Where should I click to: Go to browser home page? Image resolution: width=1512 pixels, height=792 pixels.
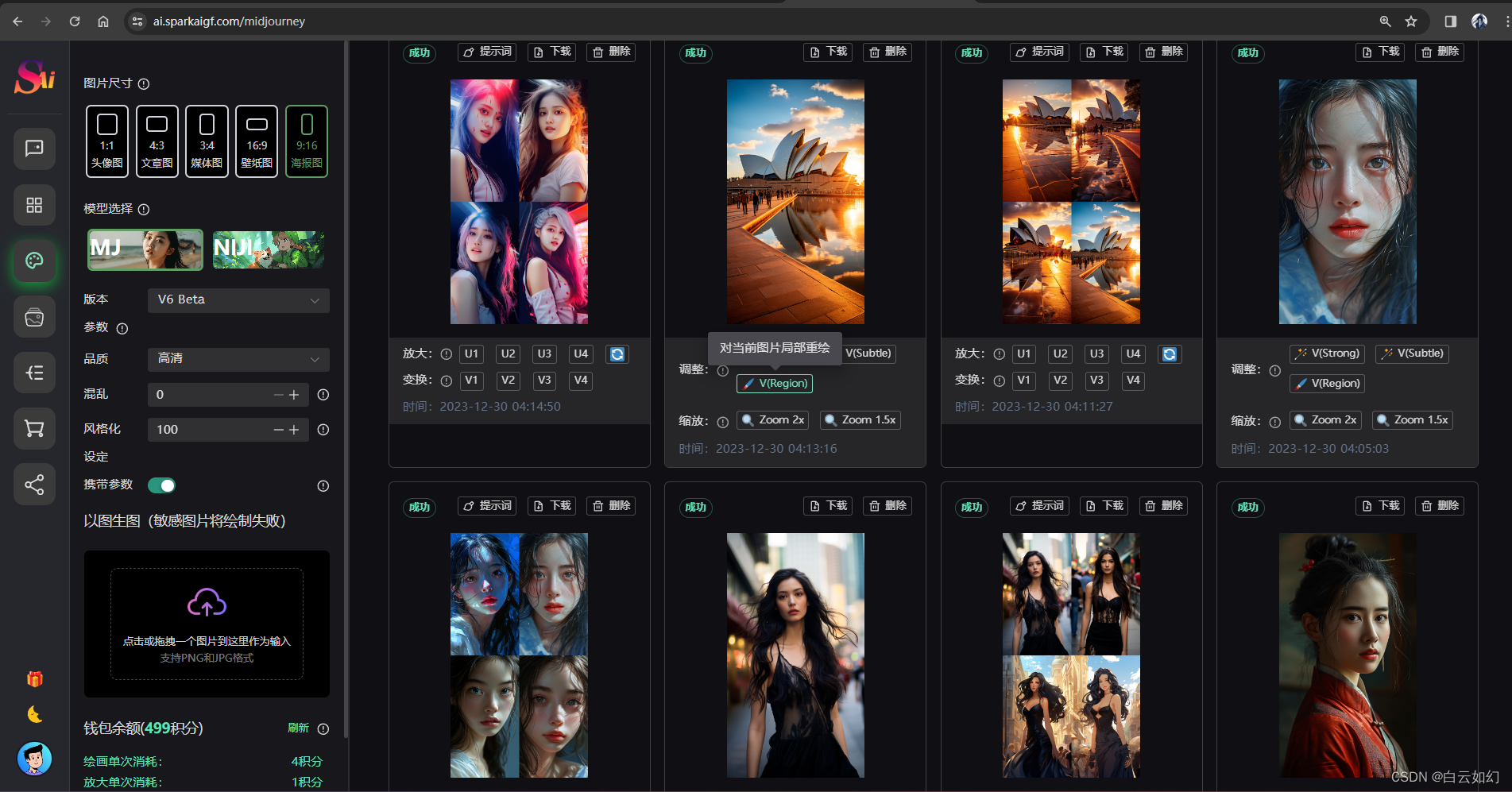(103, 21)
